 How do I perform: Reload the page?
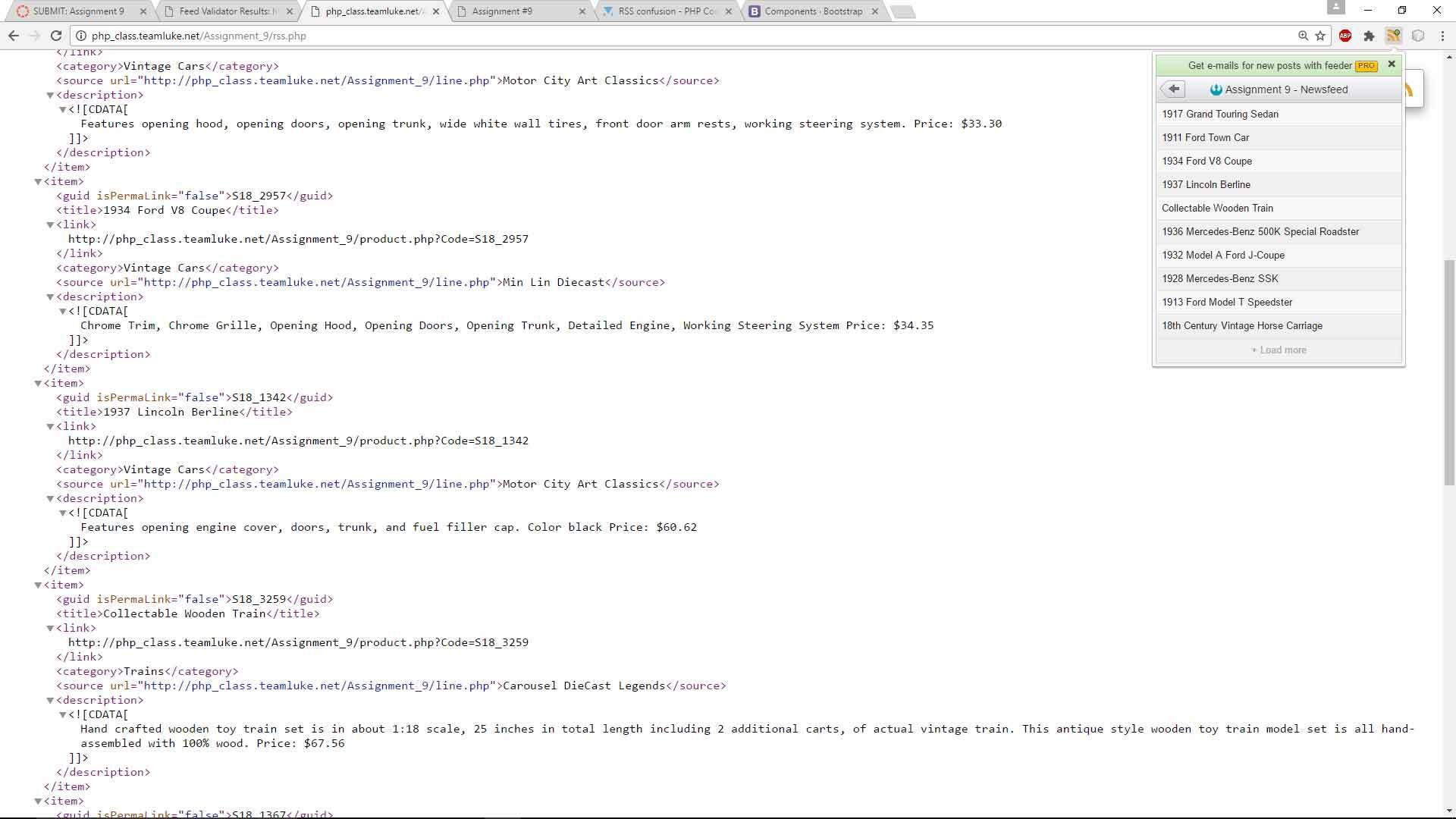point(55,36)
